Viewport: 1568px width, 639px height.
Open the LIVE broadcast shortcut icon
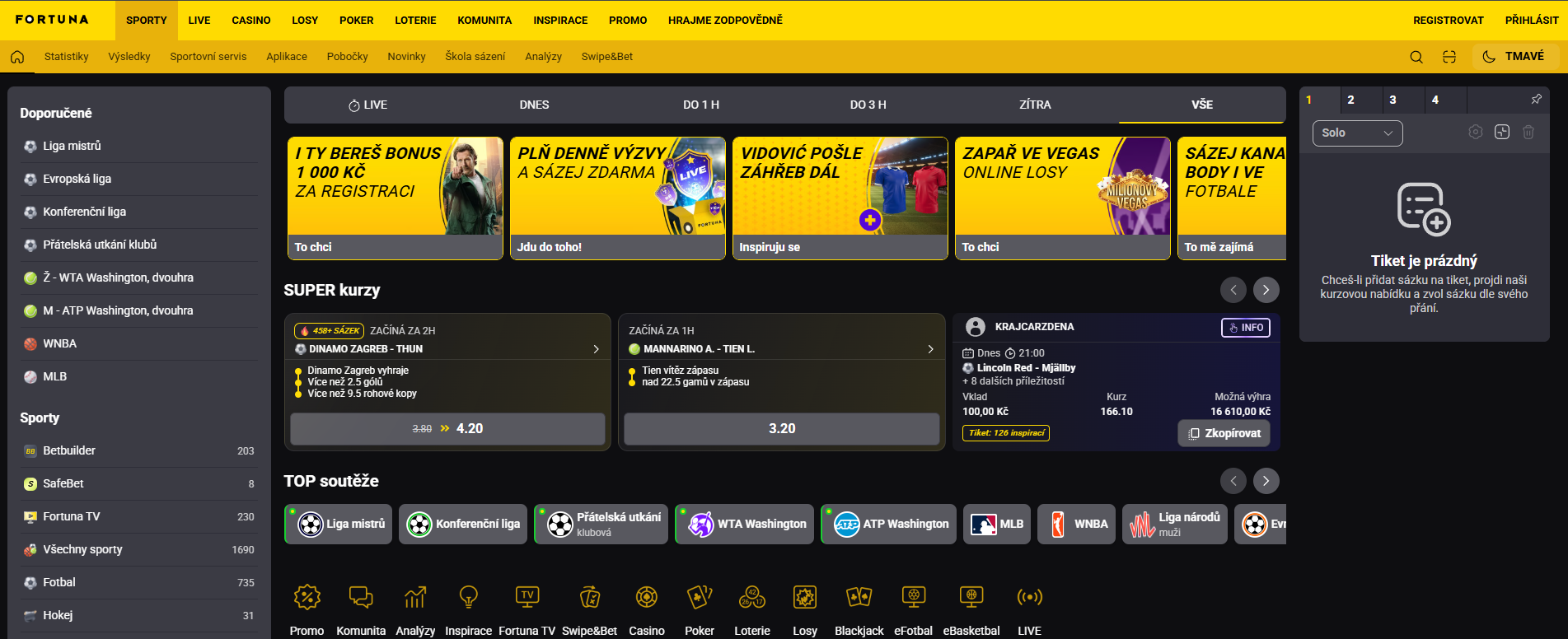1030,597
